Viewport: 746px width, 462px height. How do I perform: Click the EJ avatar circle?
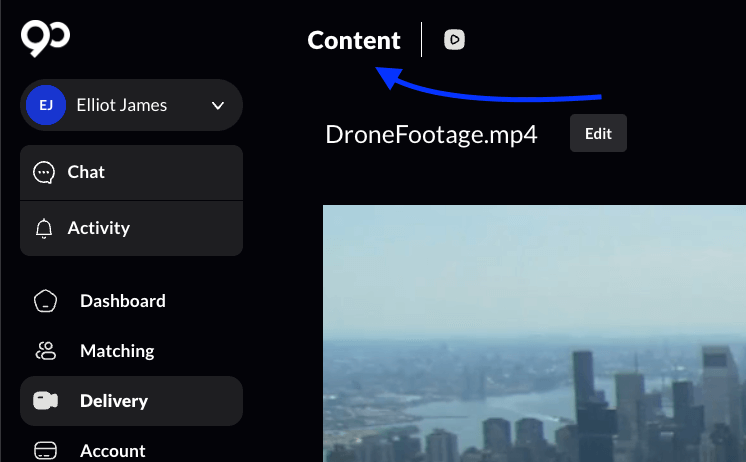click(46, 105)
